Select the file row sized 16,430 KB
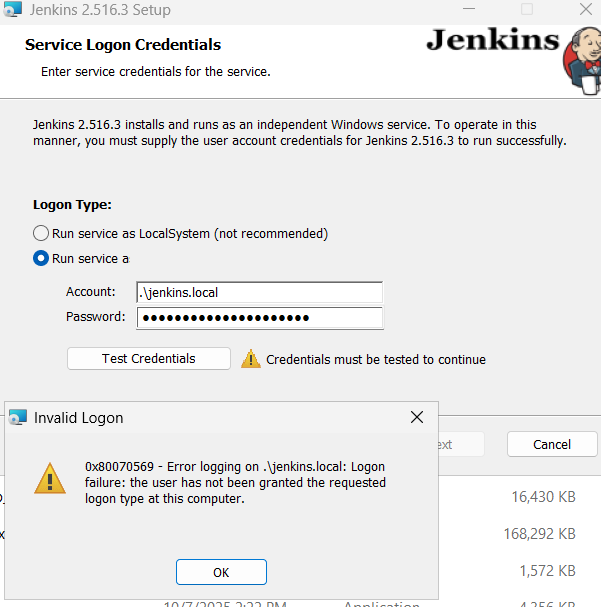Viewport: 601px width, 607px height. [542, 496]
